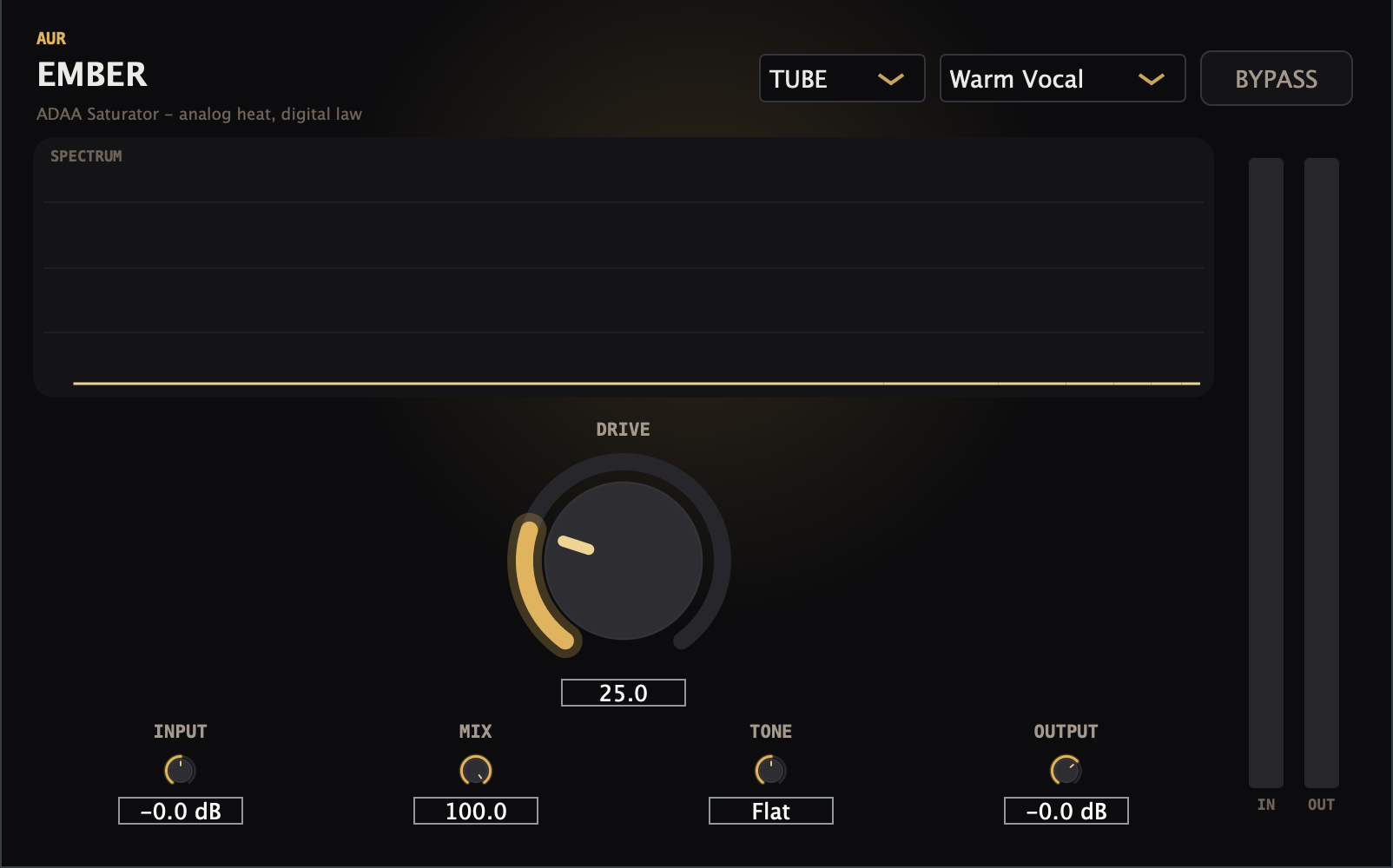The image size is (1393, 868).
Task: Open the Warm Vocal preset dropdown
Action: click(1062, 78)
